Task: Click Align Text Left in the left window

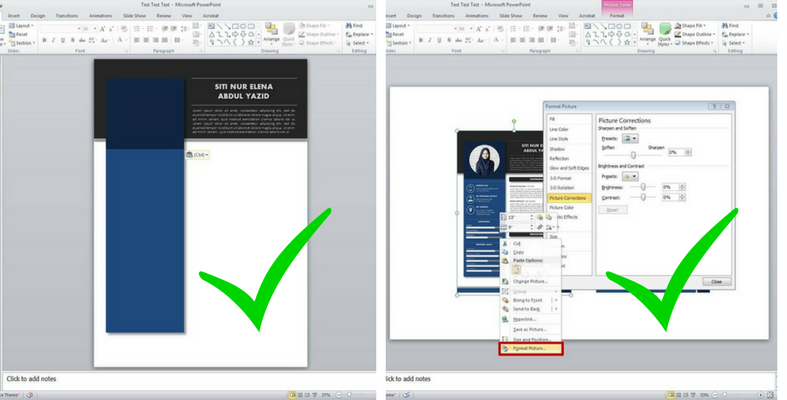Action: (x=137, y=40)
